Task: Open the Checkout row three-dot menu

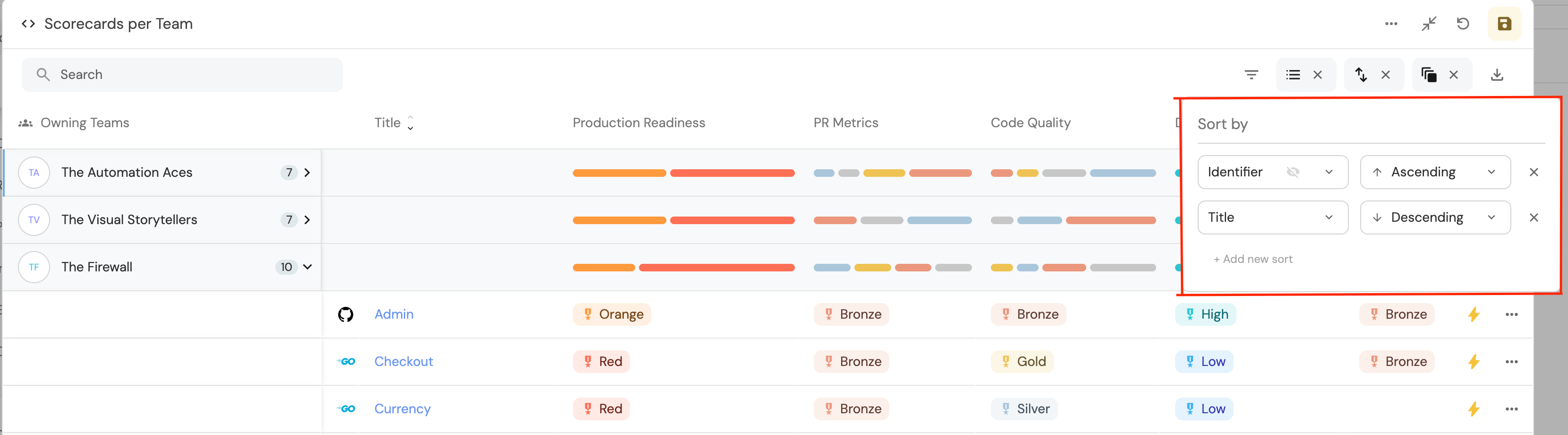Action: pos(1511,362)
